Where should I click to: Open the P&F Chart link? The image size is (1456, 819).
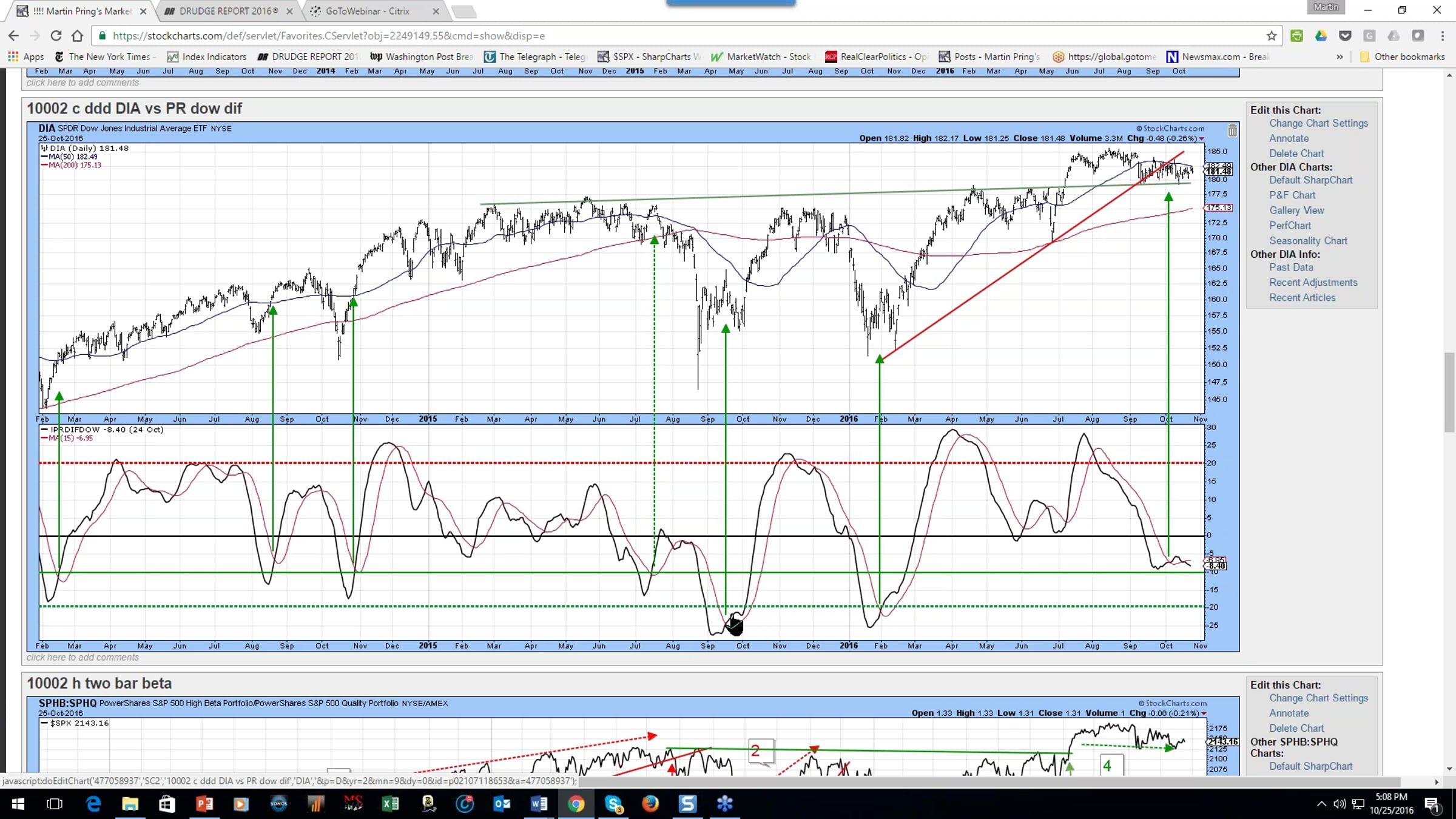[1292, 195]
